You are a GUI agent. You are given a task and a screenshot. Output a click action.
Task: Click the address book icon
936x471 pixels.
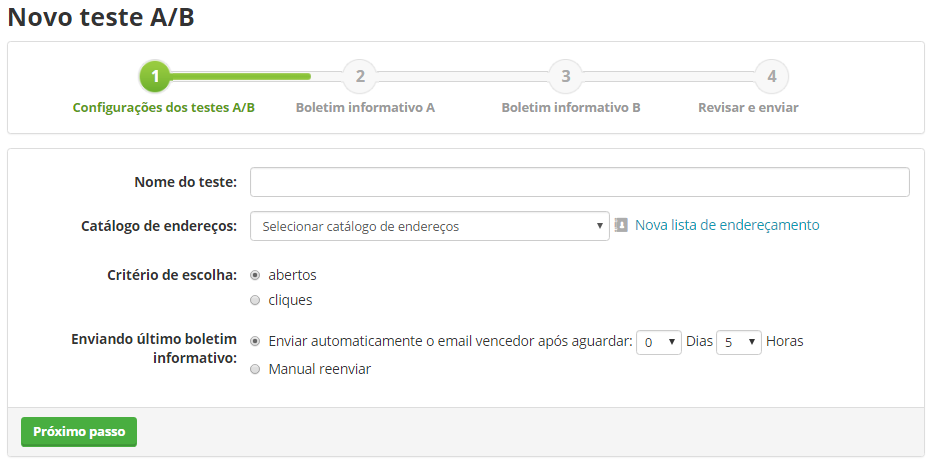(621, 225)
